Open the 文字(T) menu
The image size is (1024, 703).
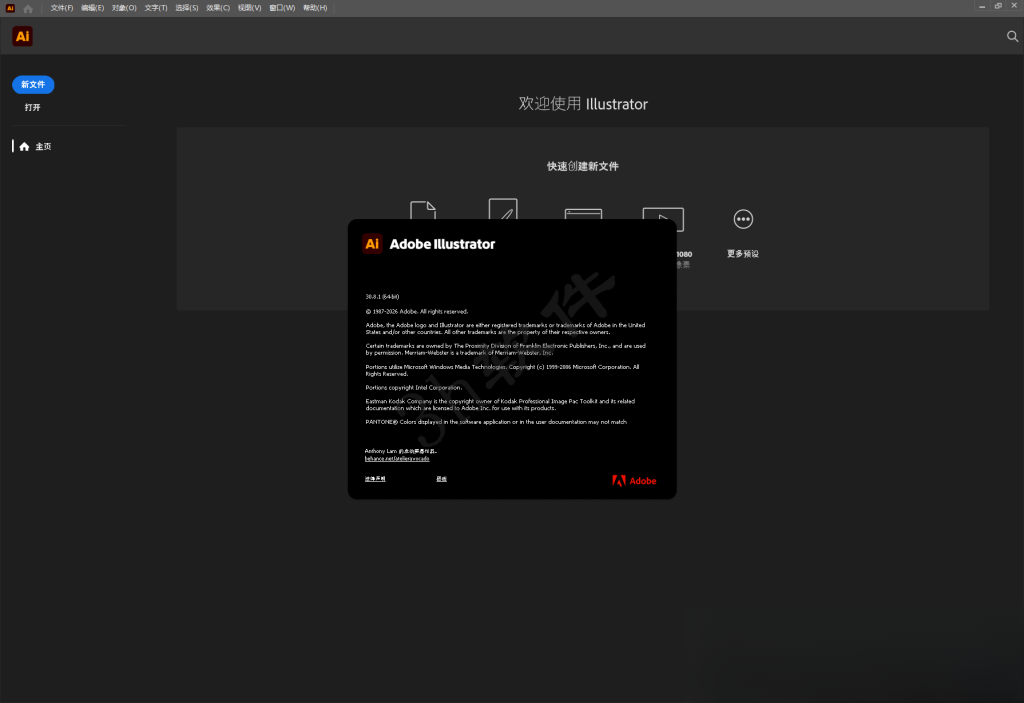pos(155,8)
